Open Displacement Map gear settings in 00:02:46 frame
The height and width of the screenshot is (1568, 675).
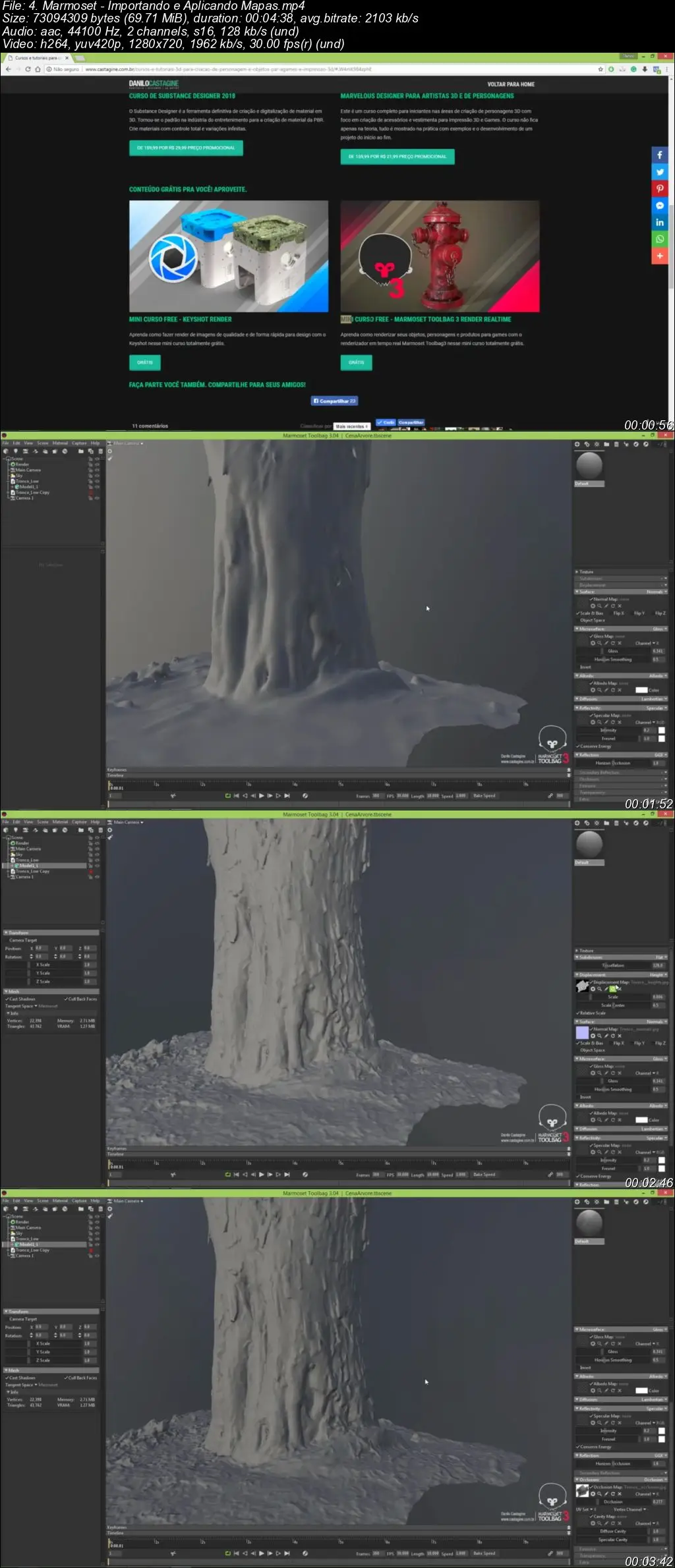[593, 989]
